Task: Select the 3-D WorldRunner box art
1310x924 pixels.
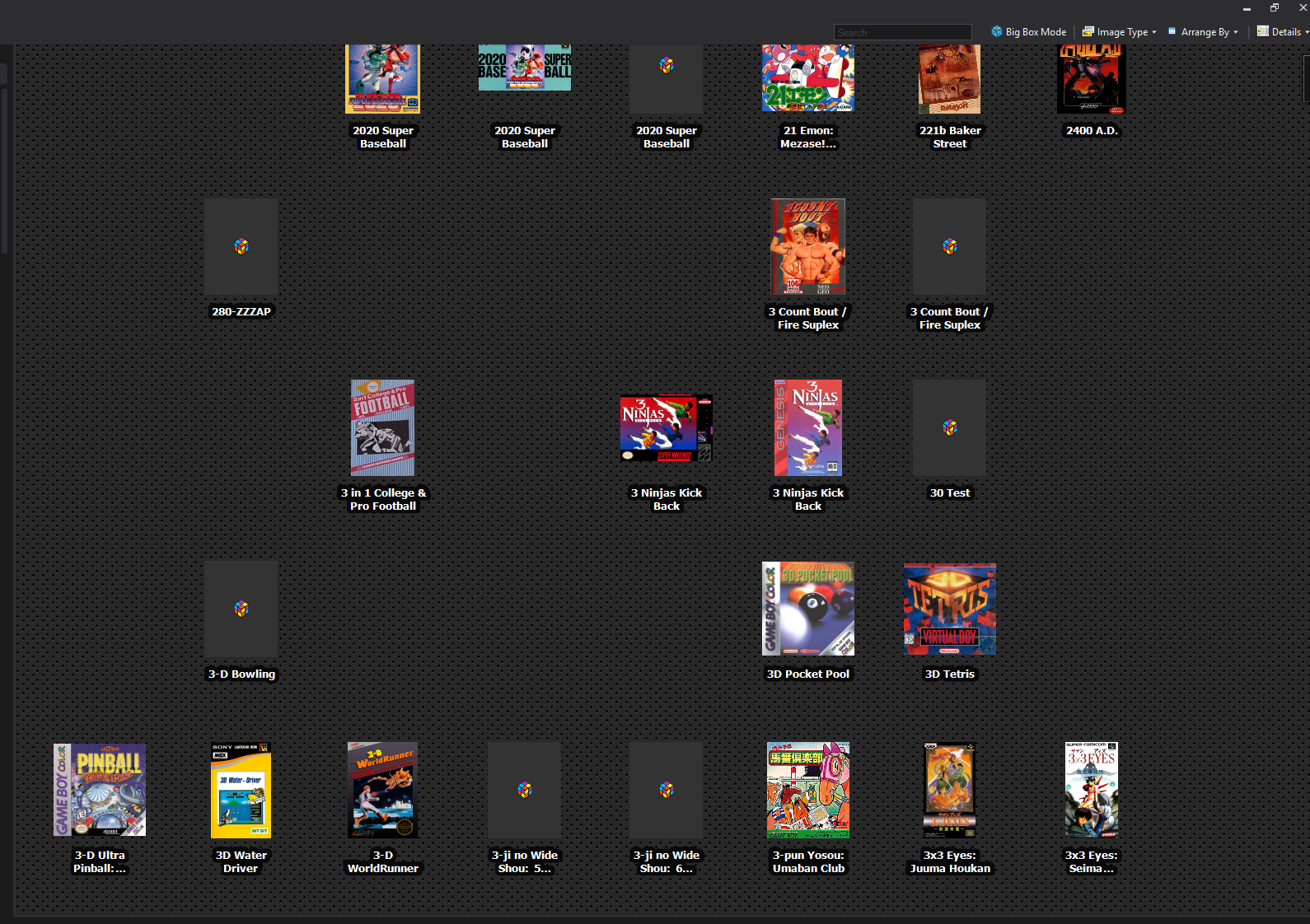Action: (383, 790)
